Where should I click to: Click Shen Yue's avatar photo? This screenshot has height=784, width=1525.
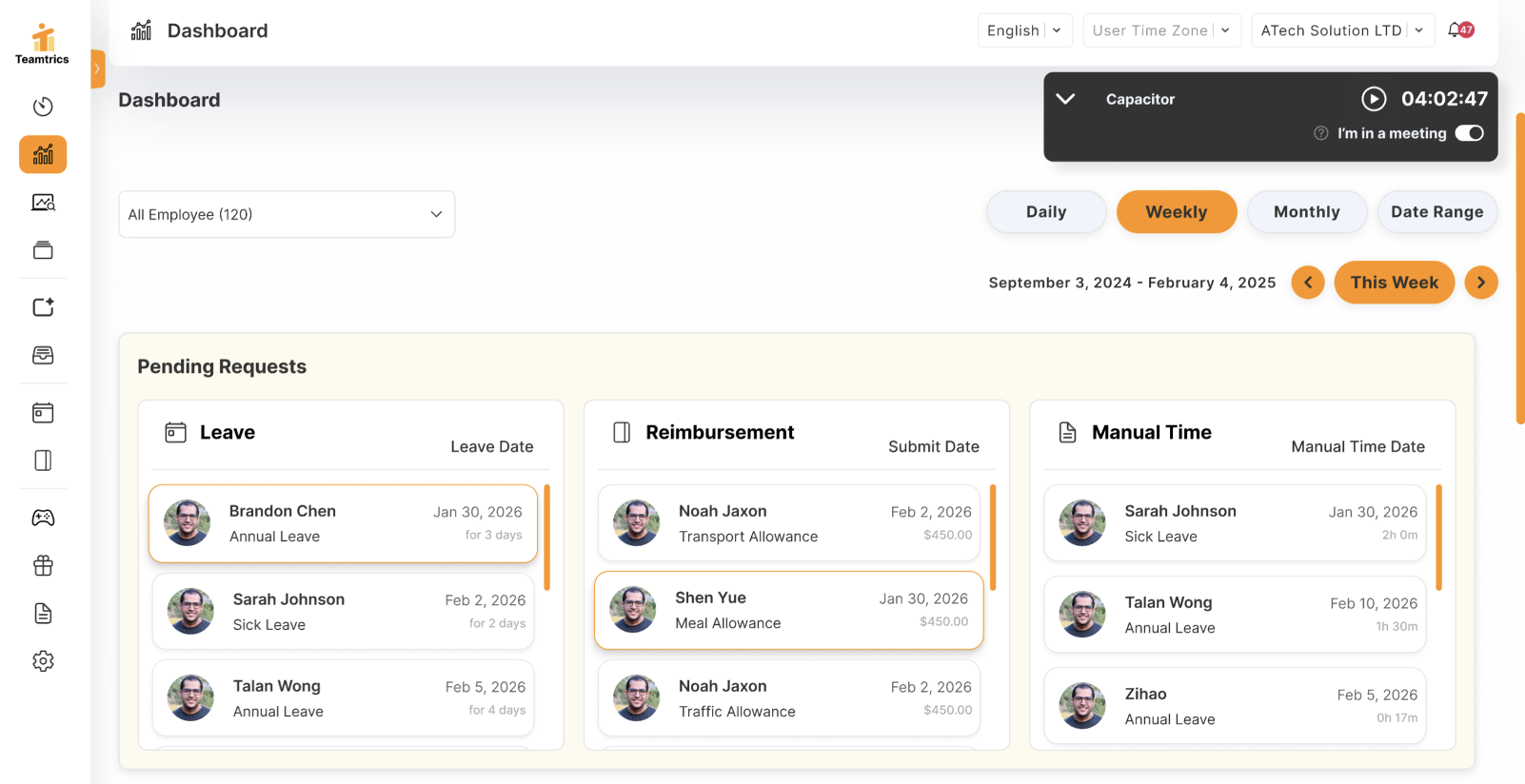point(633,610)
